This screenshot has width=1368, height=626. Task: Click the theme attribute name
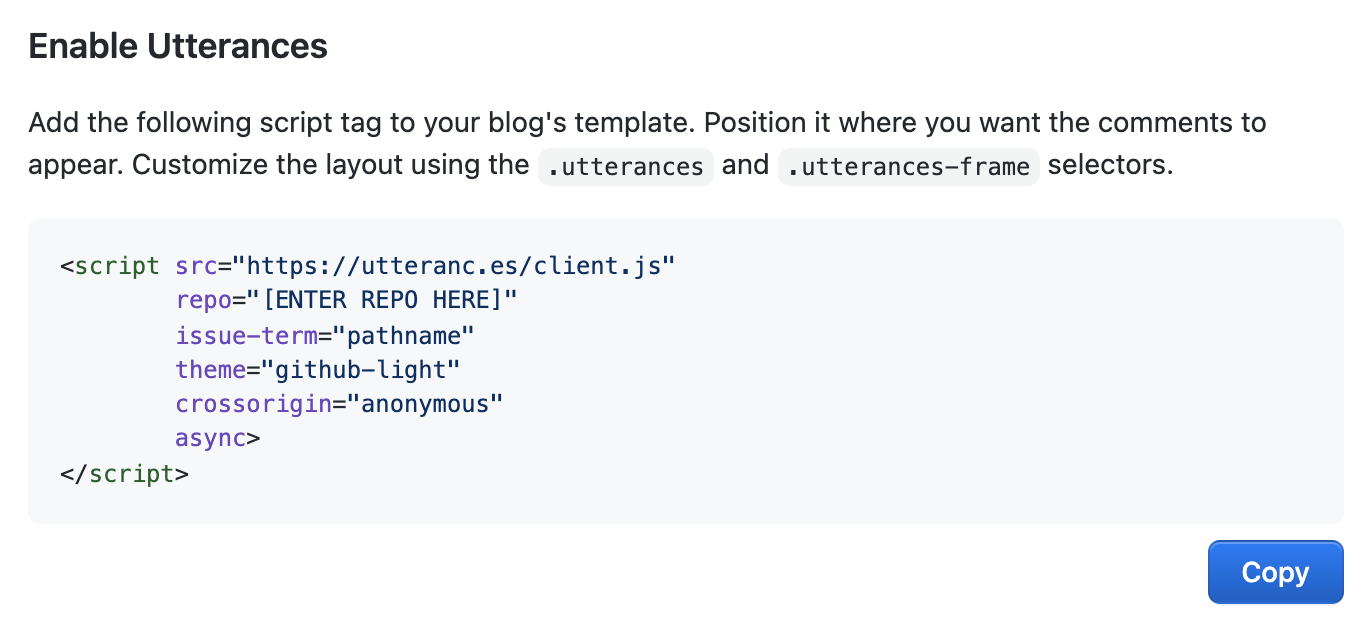[x=210, y=370]
